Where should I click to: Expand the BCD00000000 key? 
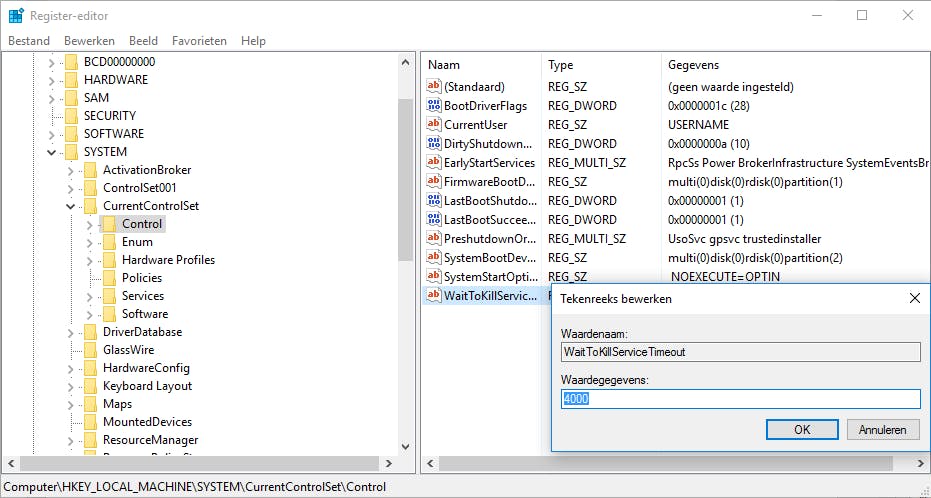(52, 62)
